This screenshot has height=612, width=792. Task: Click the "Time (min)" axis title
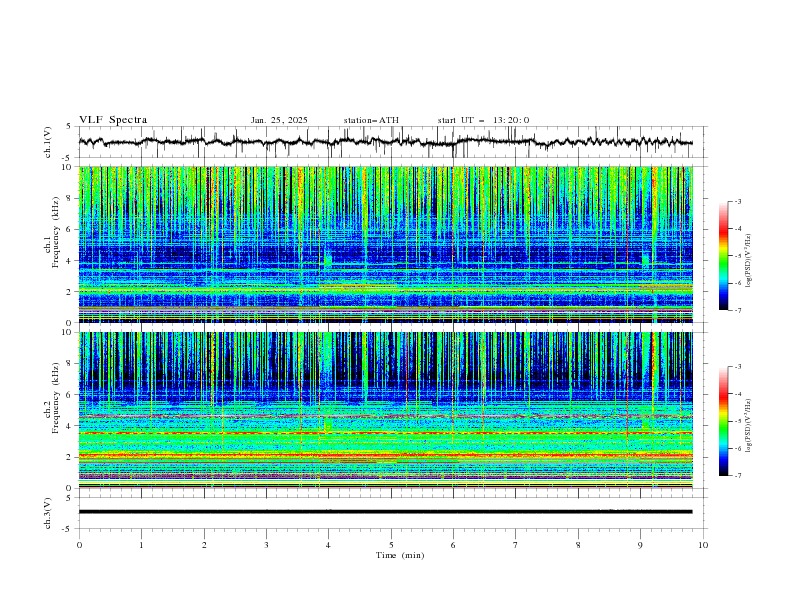coord(400,555)
